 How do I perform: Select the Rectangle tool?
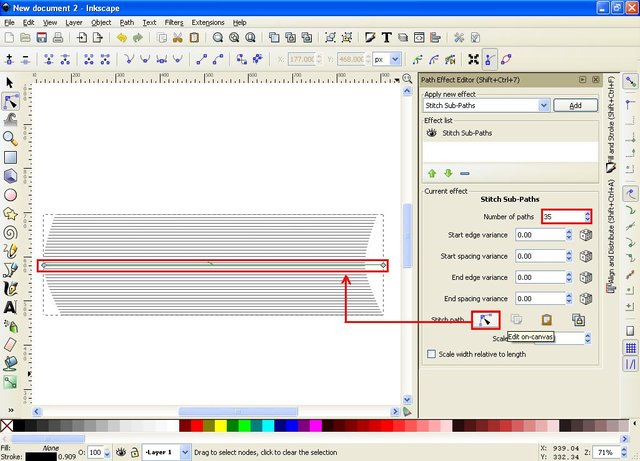[10, 157]
